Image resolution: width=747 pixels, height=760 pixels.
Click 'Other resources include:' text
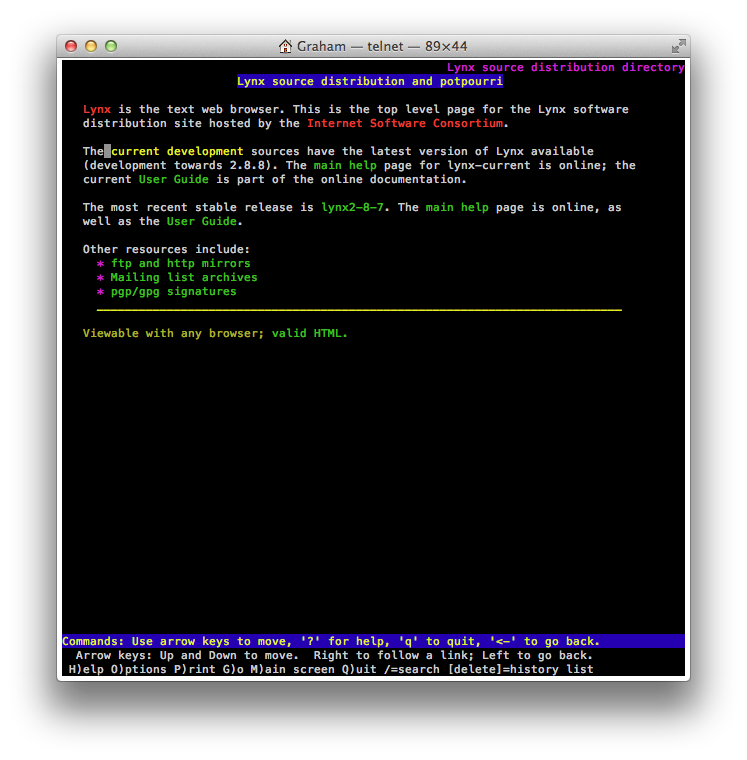tap(166, 249)
